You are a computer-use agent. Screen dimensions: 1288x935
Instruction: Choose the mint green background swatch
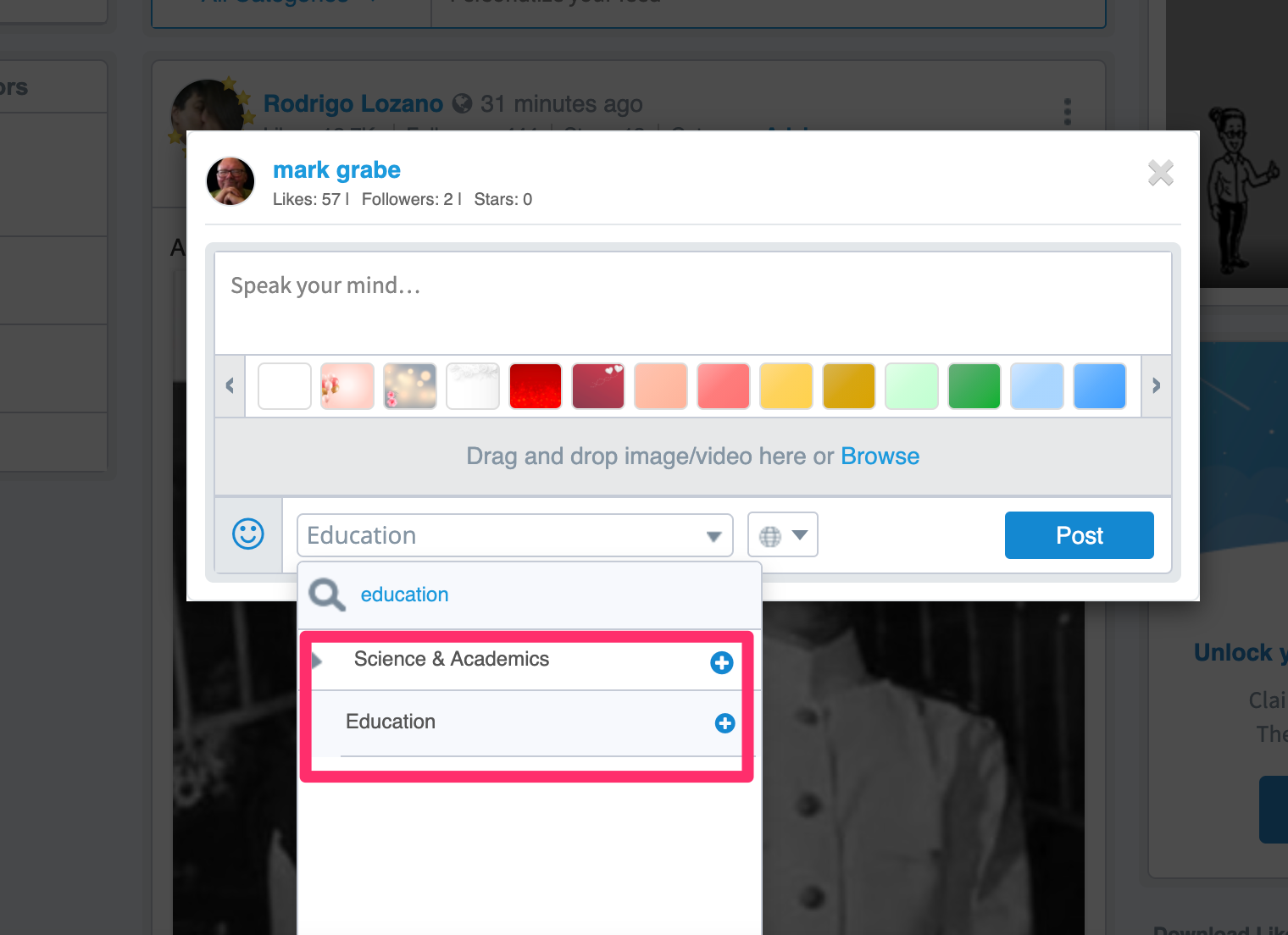pos(912,386)
